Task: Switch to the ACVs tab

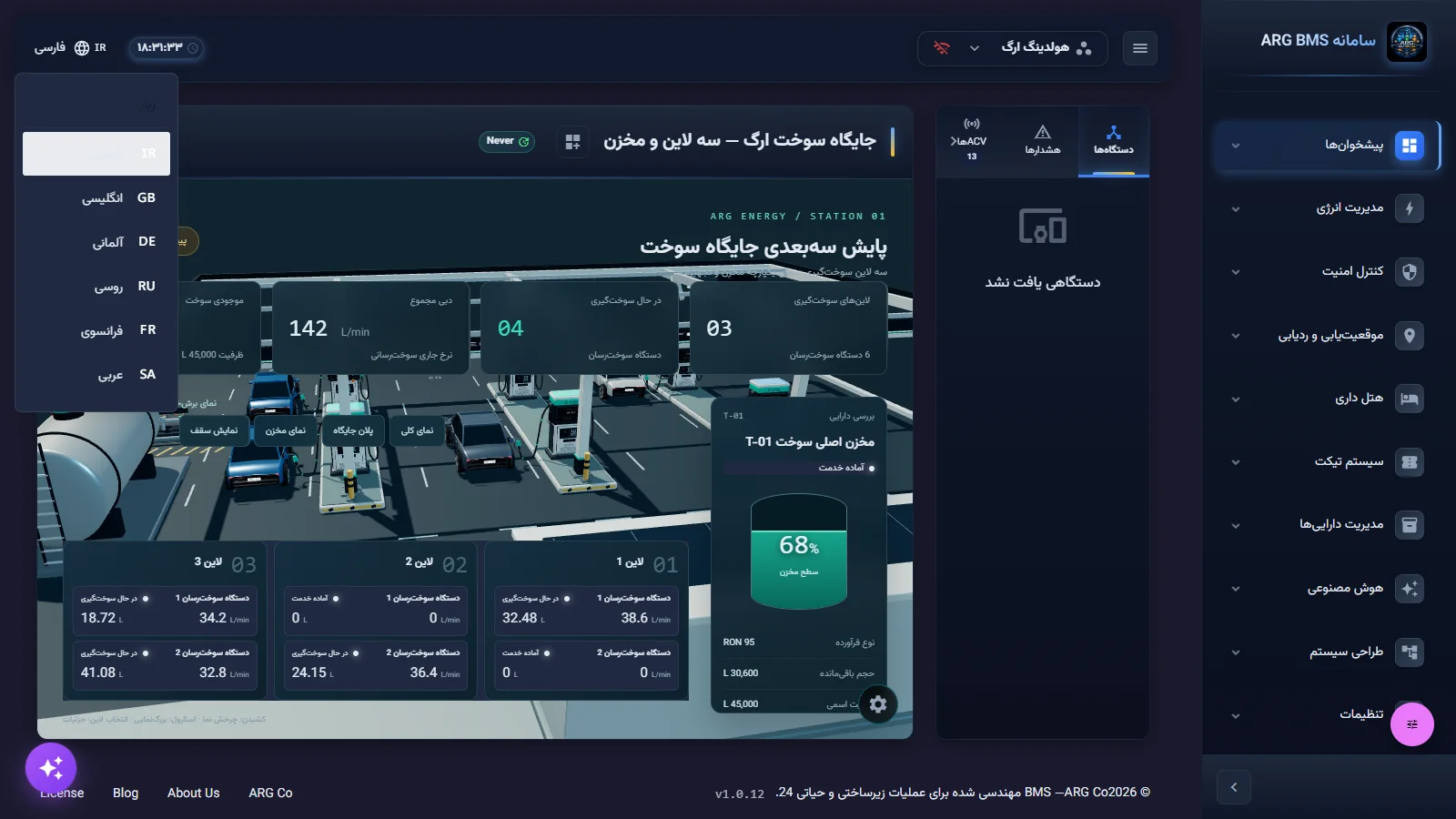Action: (972, 141)
